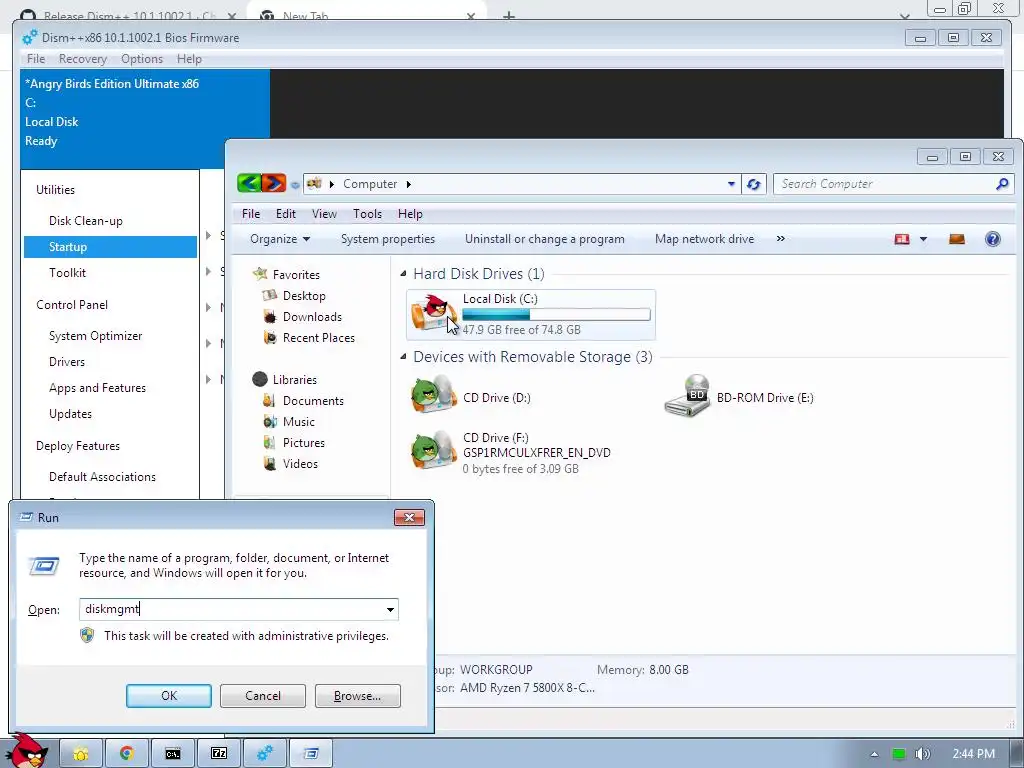Open the address bar history dropdown

(x=731, y=184)
